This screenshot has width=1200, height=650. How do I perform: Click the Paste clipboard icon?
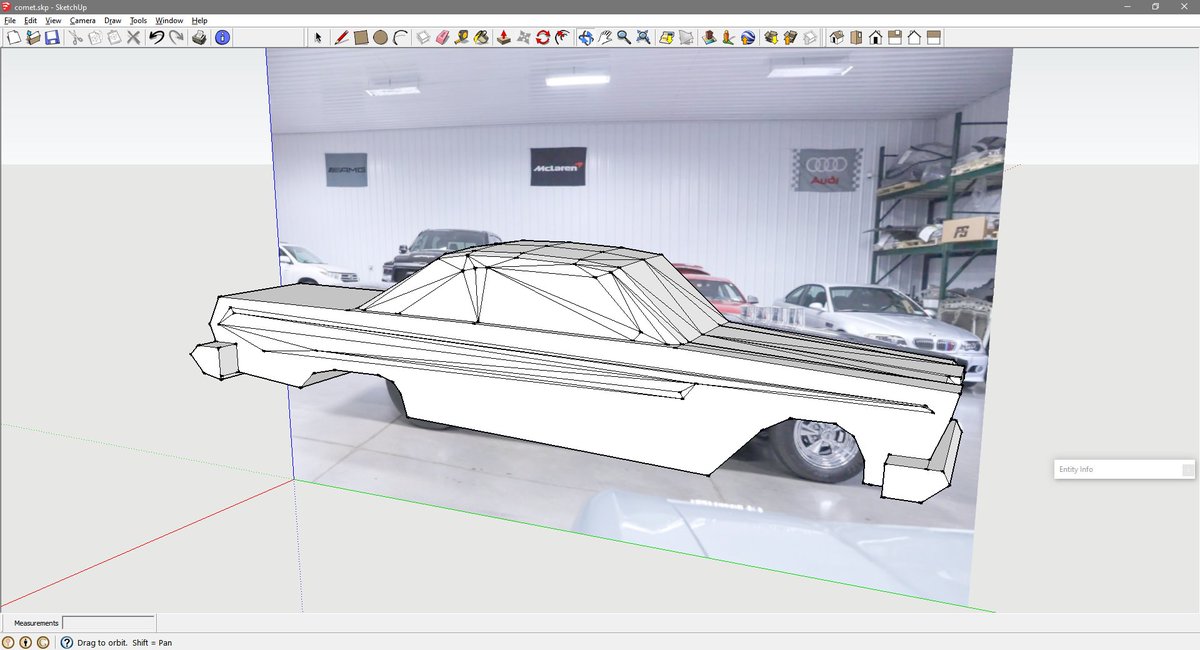[114, 38]
